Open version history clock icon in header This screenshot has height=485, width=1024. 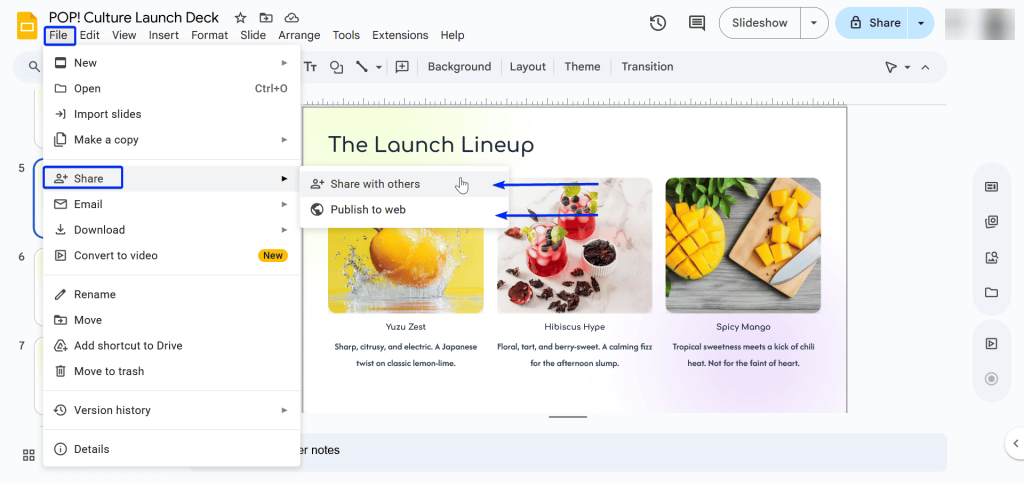click(x=657, y=23)
